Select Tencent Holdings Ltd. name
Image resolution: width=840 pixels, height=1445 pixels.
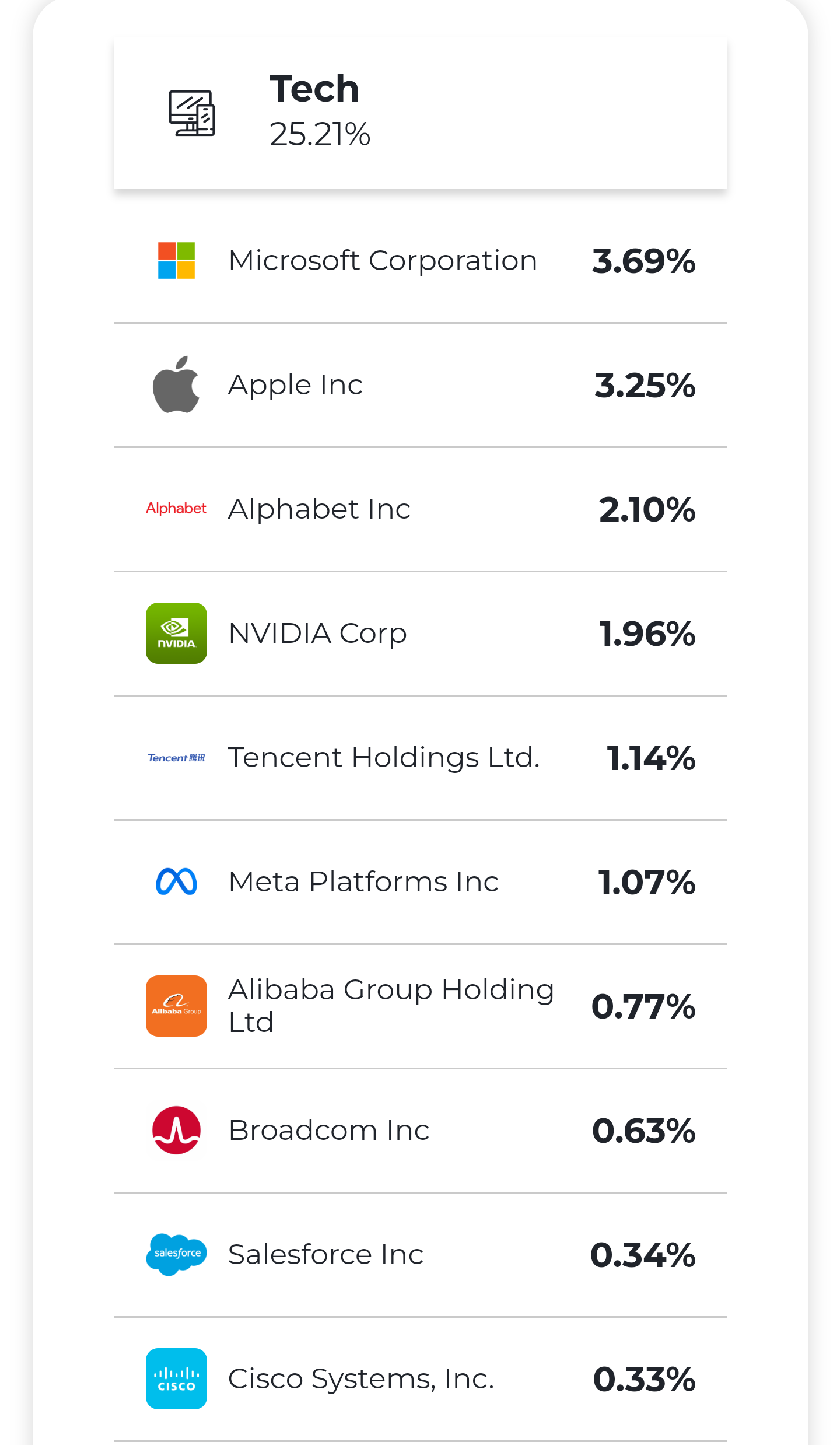pyautogui.click(x=384, y=758)
